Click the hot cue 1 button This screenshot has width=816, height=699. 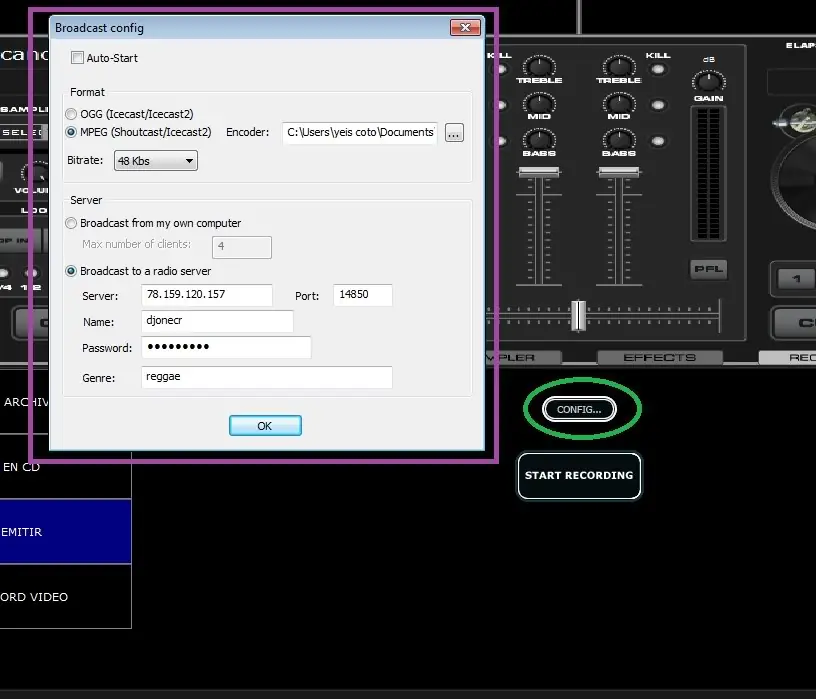796,279
